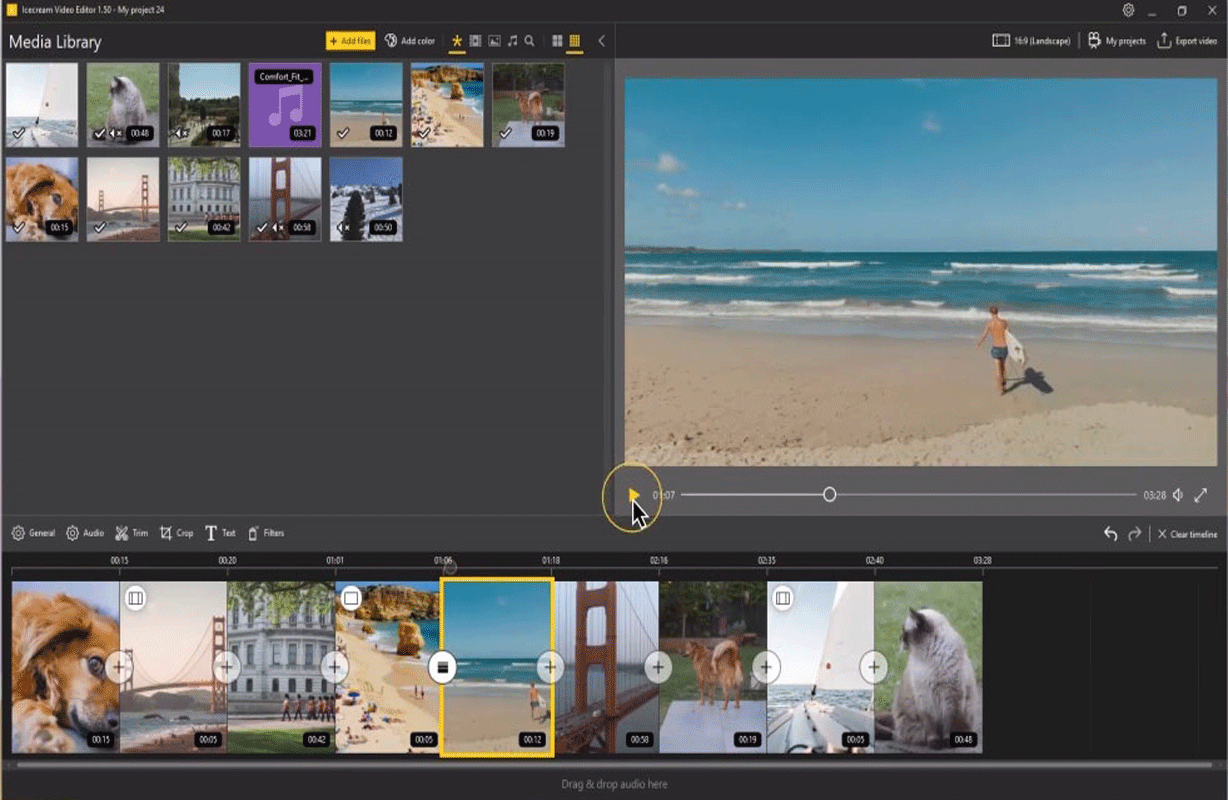Open the Crop tool
This screenshot has height=800, width=1228.
tap(176, 534)
